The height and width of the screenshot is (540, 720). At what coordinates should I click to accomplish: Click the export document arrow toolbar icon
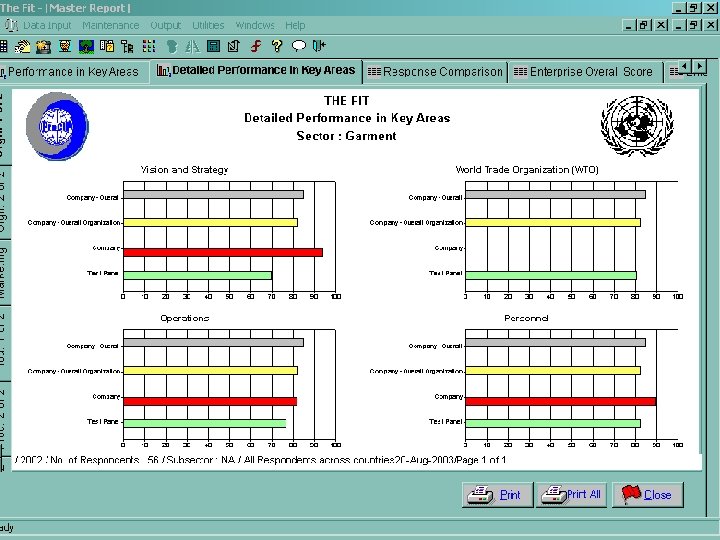coord(234,46)
